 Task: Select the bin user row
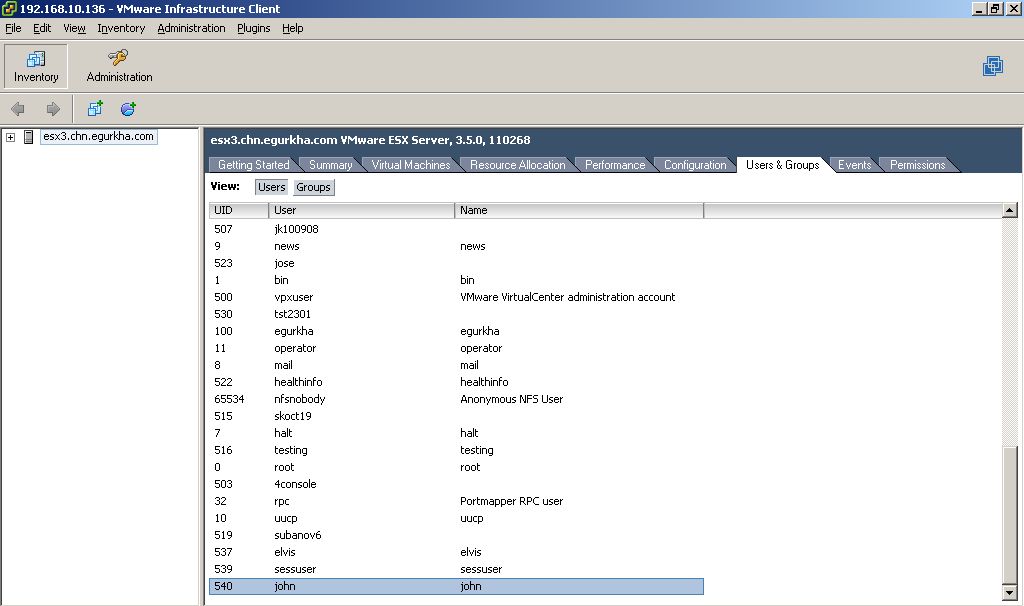(x=456, y=280)
